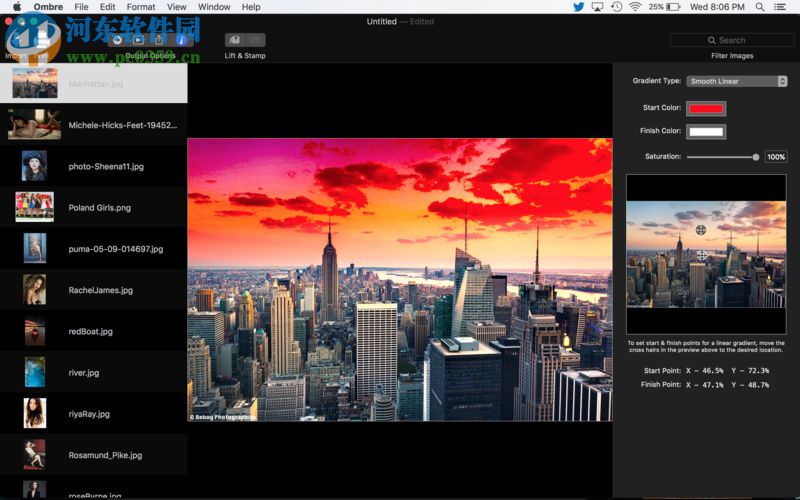
Task: Click the puma-05-09-014697.jpg file name
Action: click(116, 249)
